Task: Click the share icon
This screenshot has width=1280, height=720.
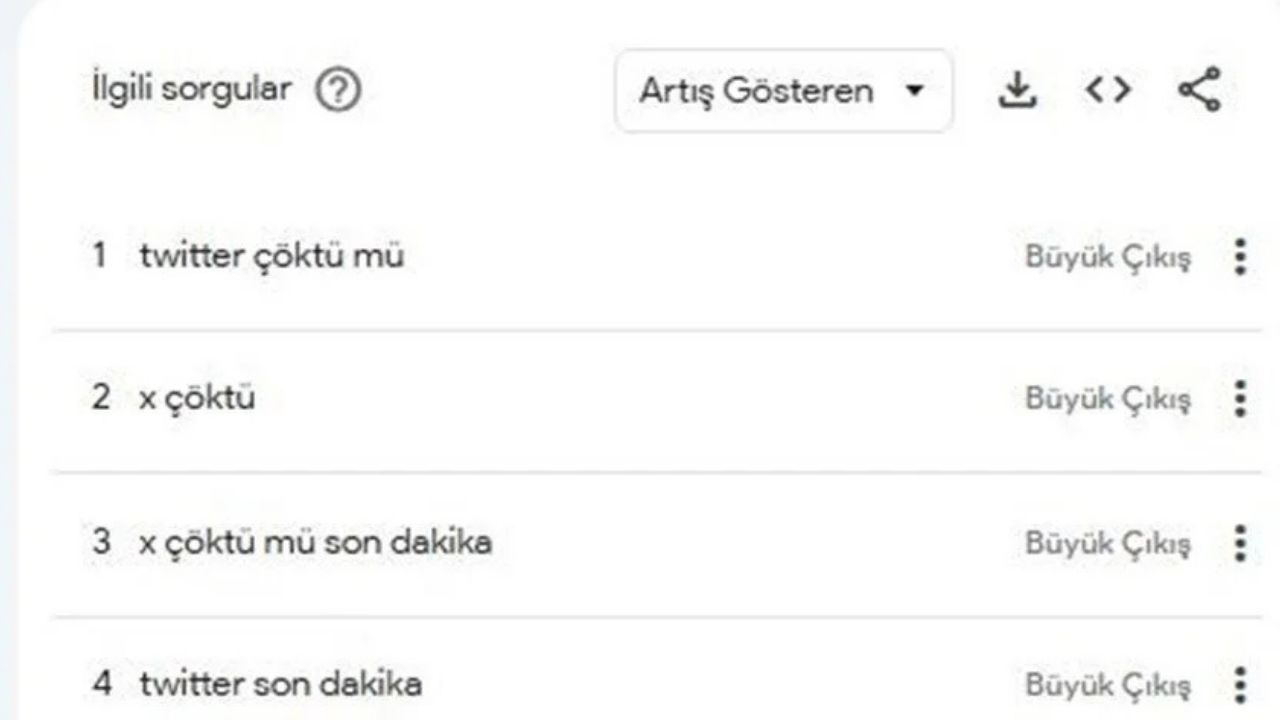Action: [x=1199, y=90]
